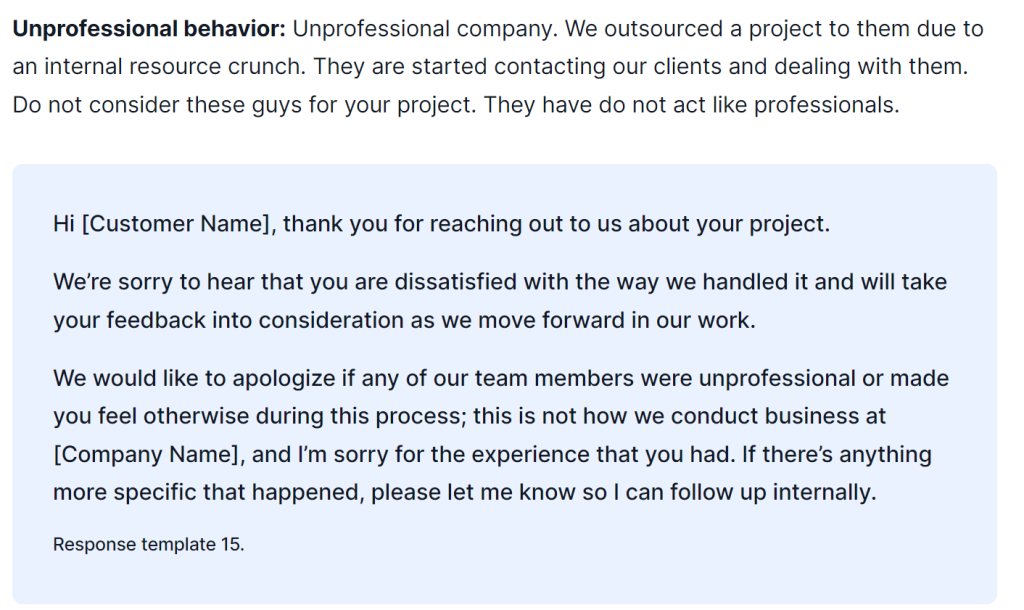Click the [Company Name] placeholder text

(146, 455)
